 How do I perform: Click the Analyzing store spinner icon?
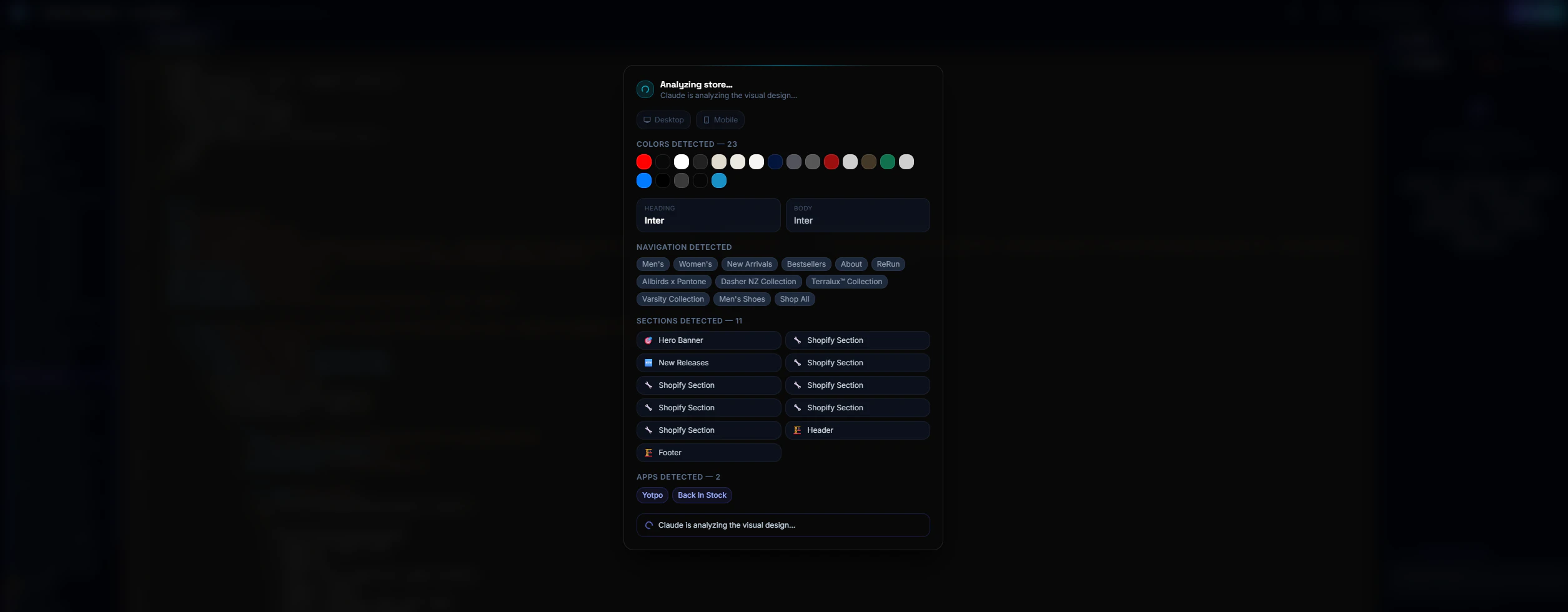[x=644, y=89]
